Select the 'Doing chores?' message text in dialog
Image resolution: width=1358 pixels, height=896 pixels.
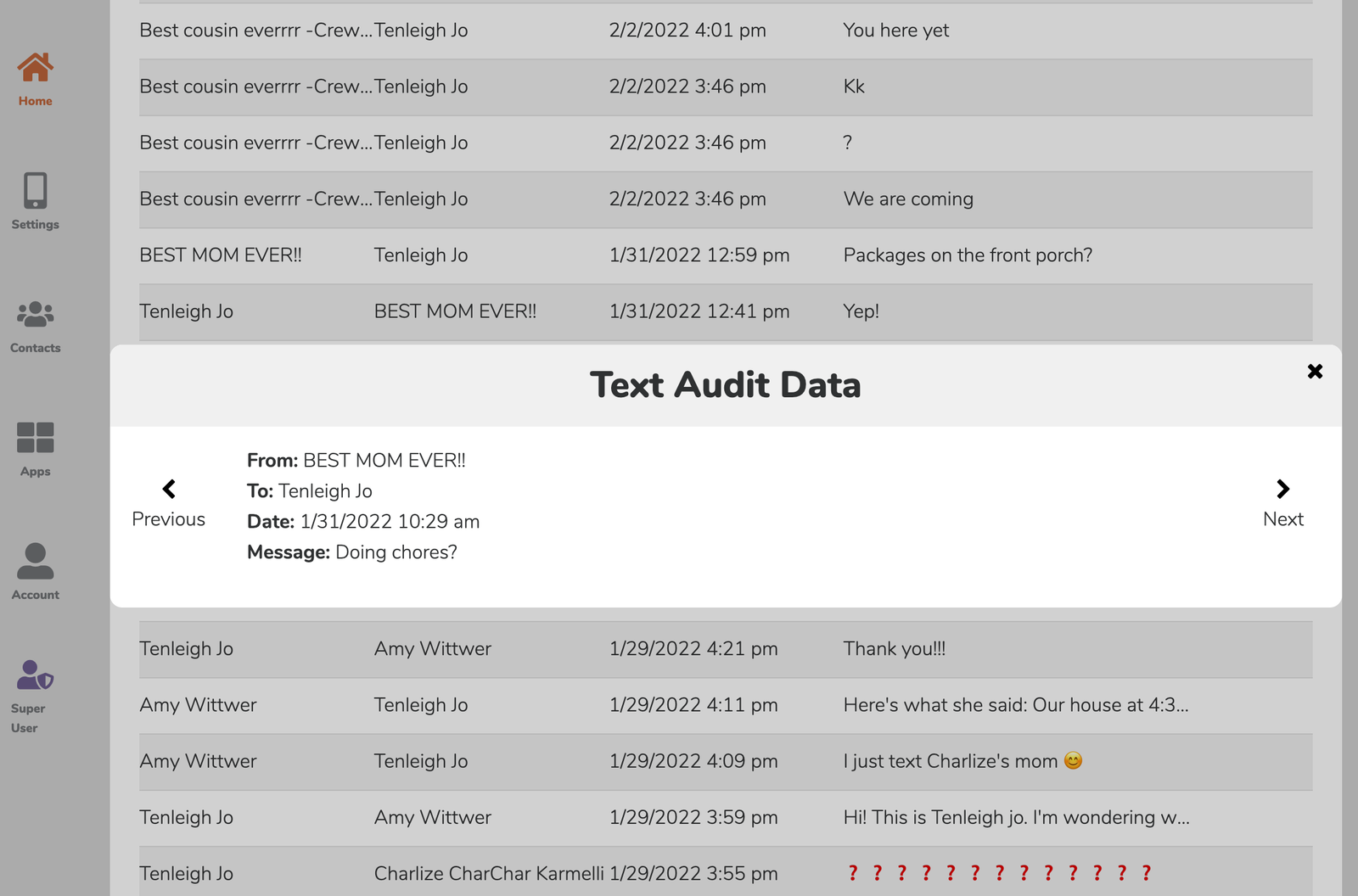point(396,552)
